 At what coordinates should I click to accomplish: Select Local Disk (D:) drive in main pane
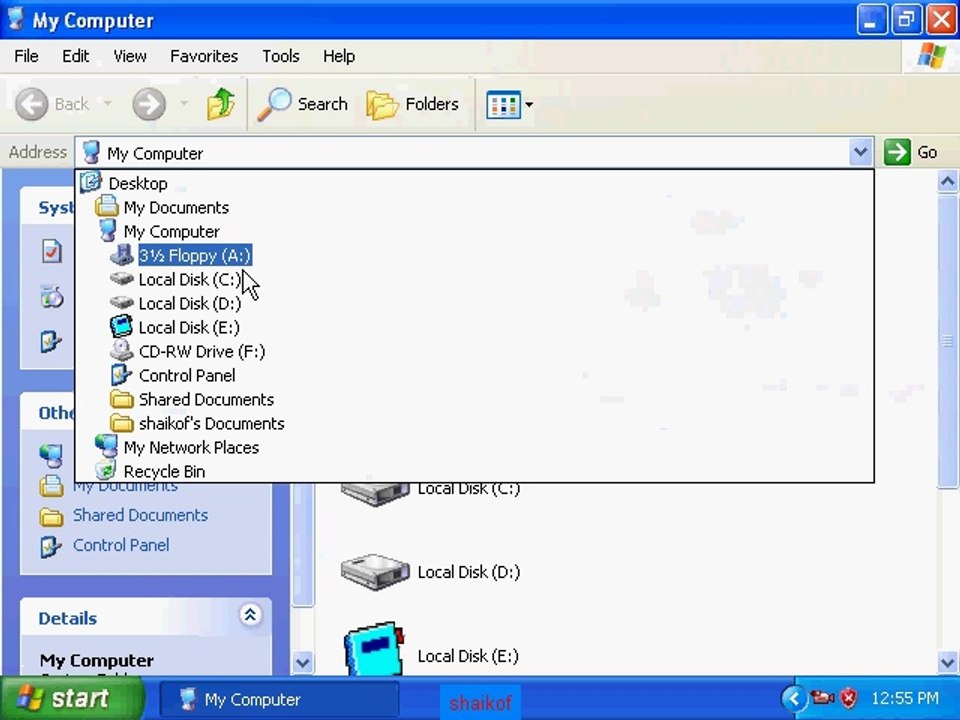point(430,572)
